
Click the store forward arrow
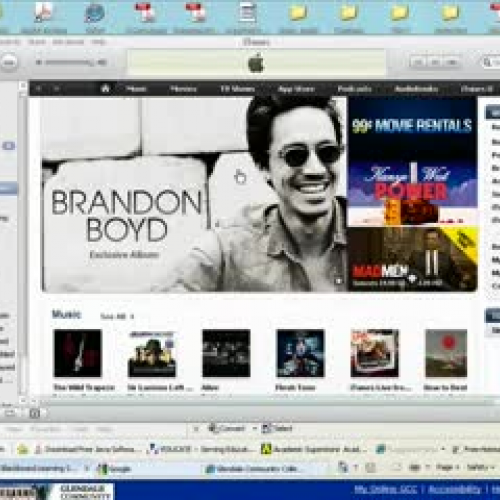57,89
